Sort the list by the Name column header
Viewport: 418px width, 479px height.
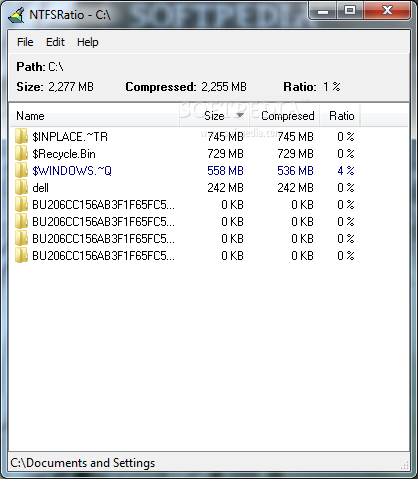click(x=94, y=116)
